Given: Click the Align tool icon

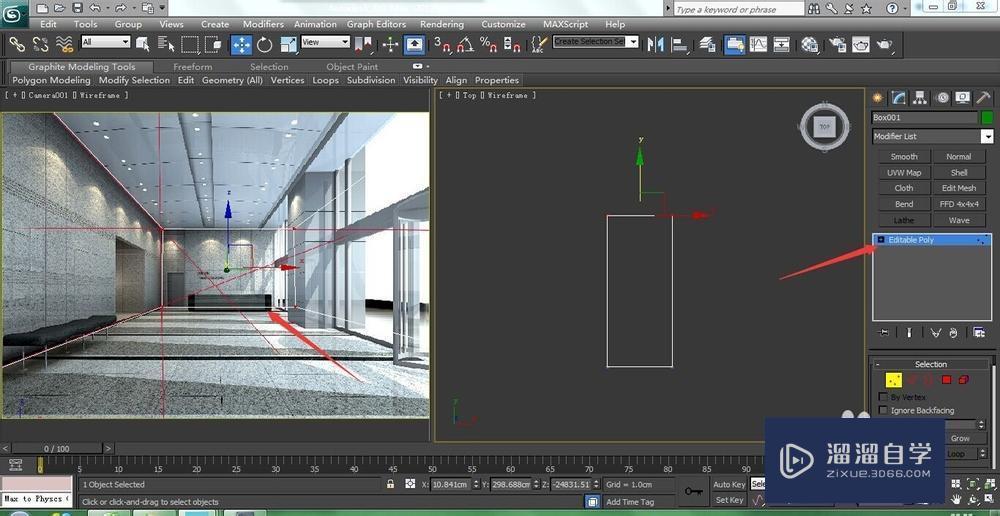Looking at the screenshot, I should 679,44.
